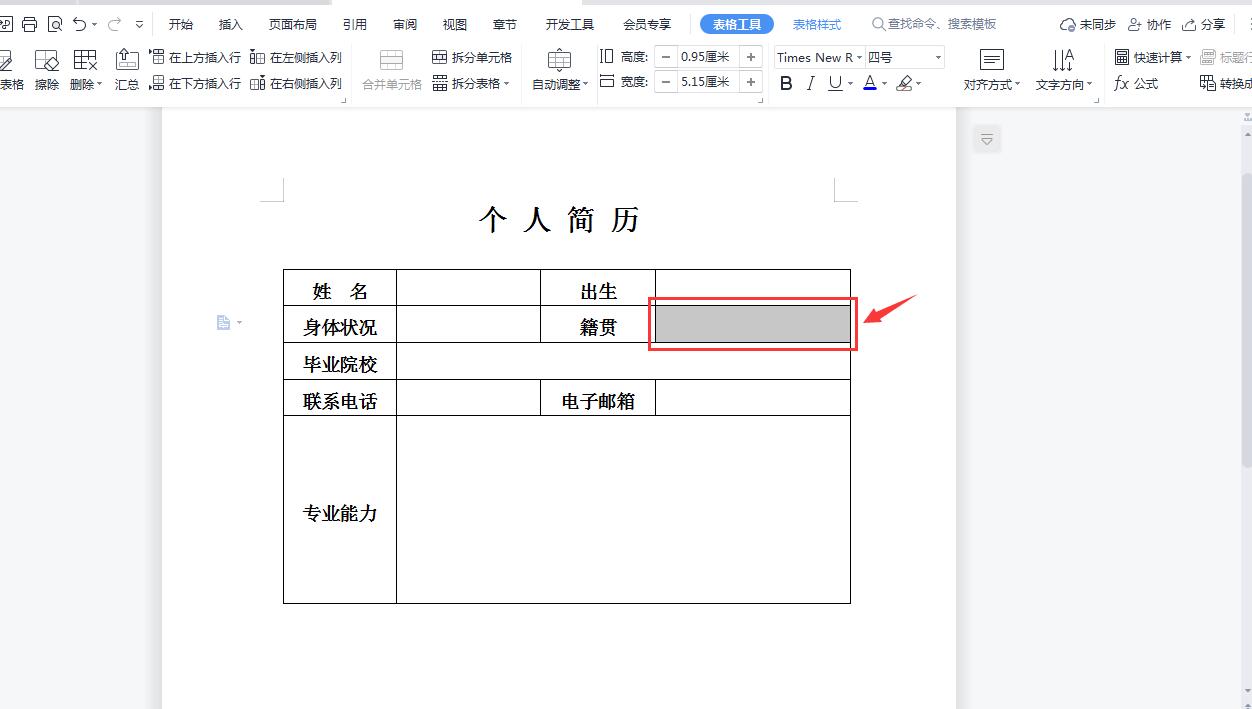
Task: Switch to 视图 (View) tab
Action: coord(455,24)
